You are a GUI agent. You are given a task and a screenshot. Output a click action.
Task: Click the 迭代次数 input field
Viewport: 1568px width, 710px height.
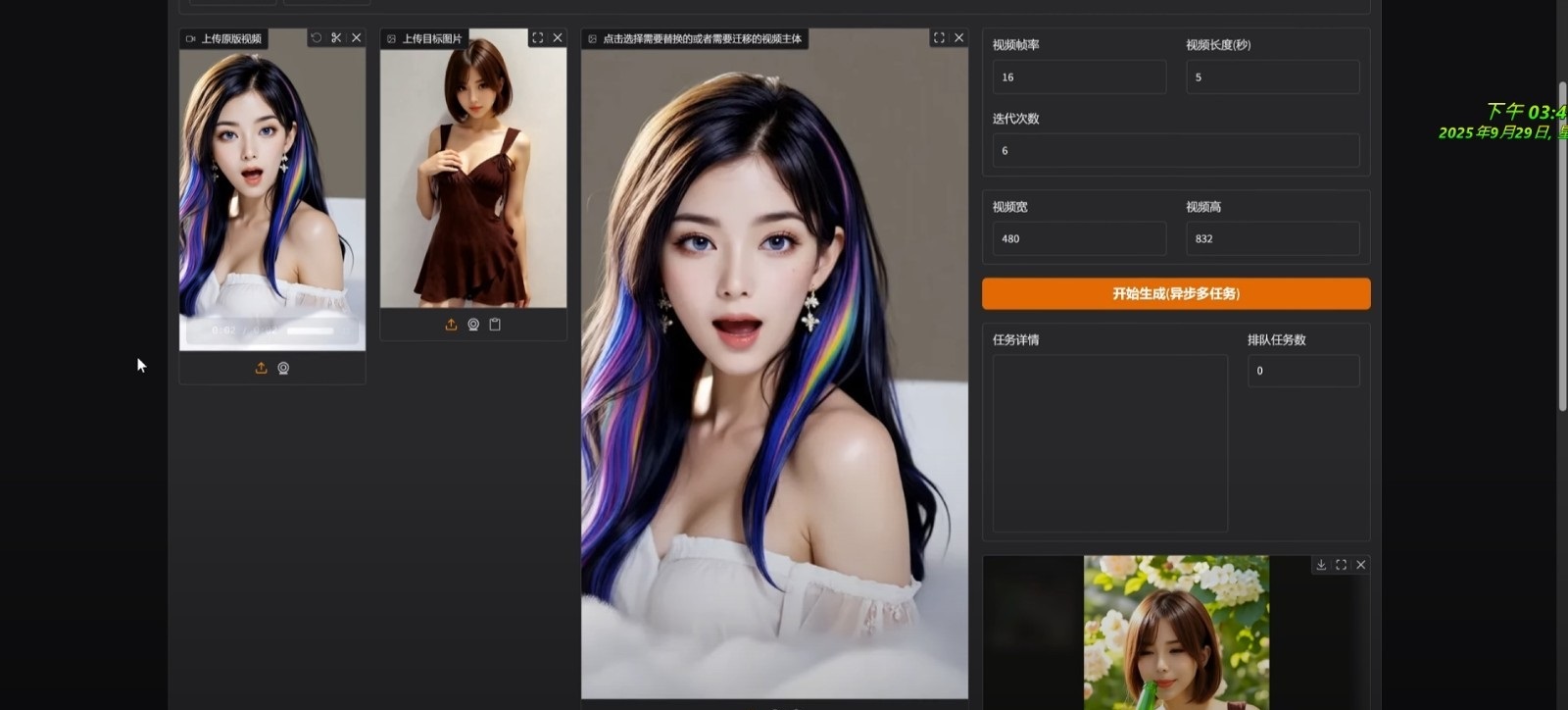coord(1176,150)
